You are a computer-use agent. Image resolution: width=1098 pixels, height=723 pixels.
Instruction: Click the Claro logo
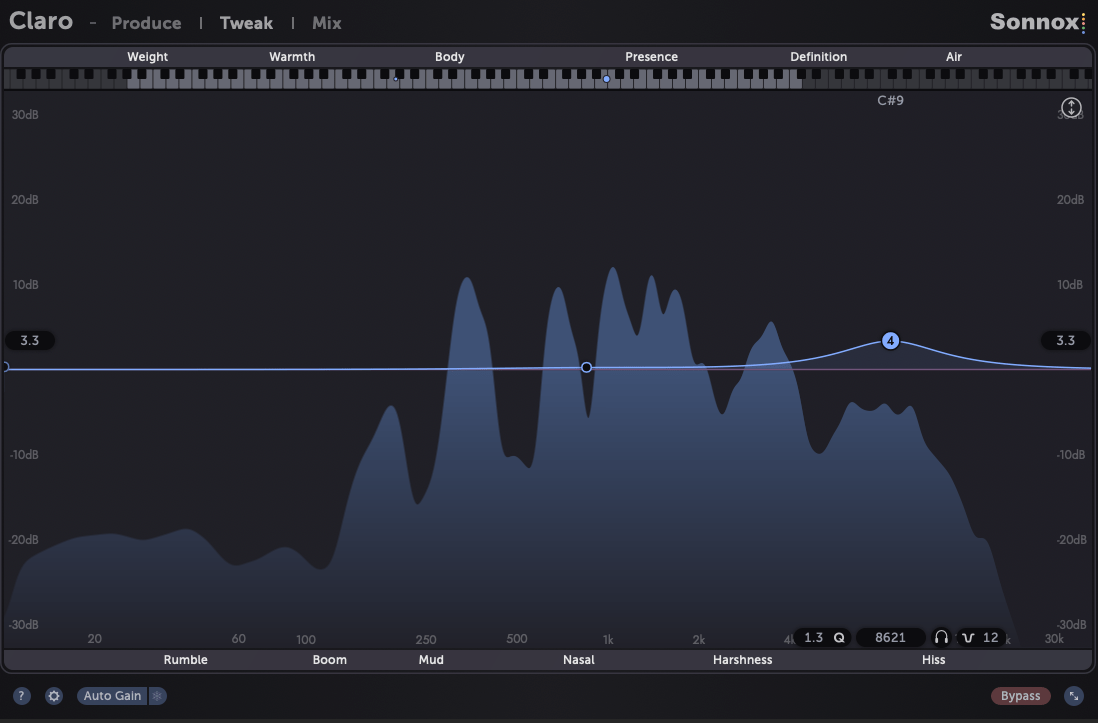click(x=41, y=21)
